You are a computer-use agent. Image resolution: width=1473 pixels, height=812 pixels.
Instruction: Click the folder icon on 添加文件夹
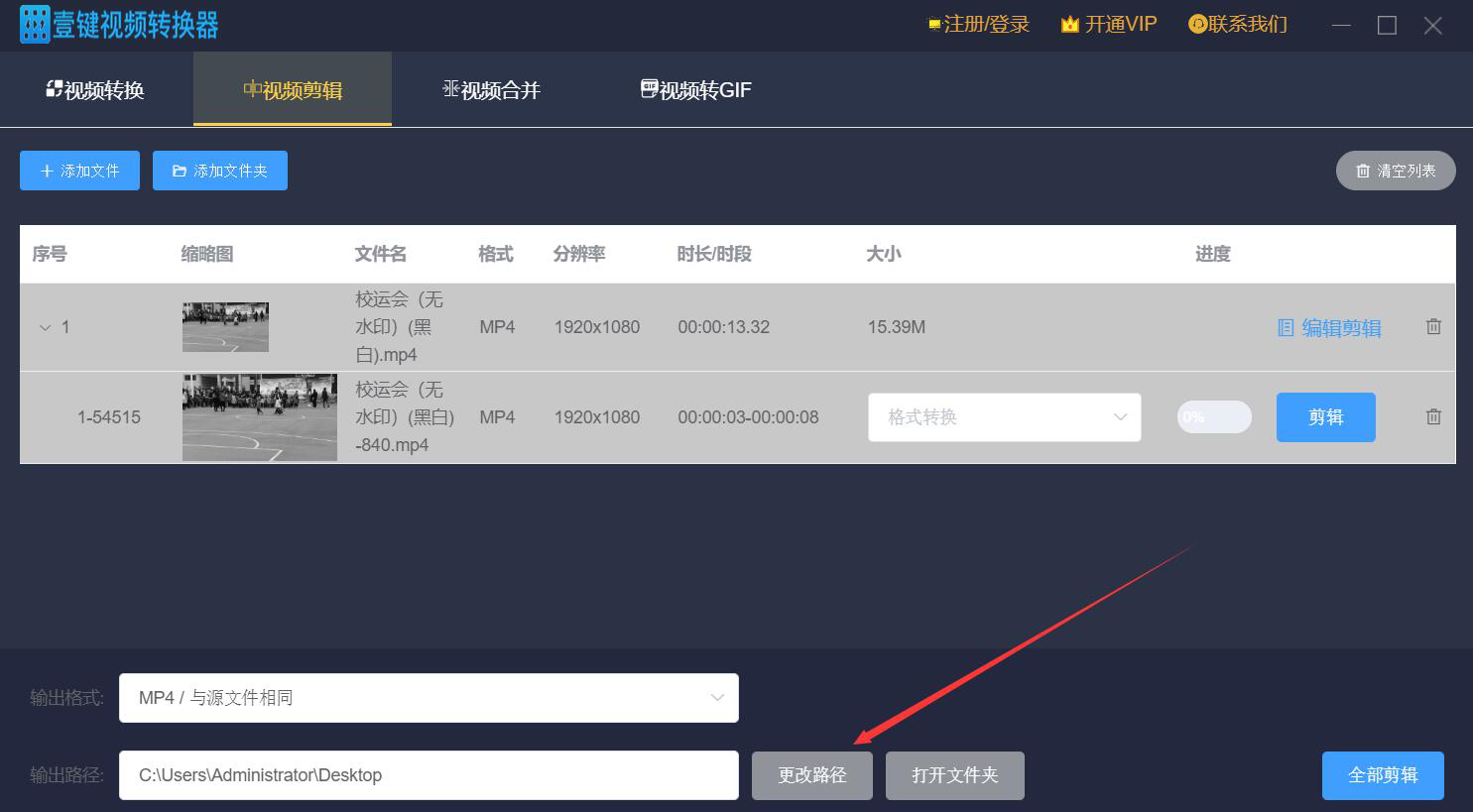point(180,172)
